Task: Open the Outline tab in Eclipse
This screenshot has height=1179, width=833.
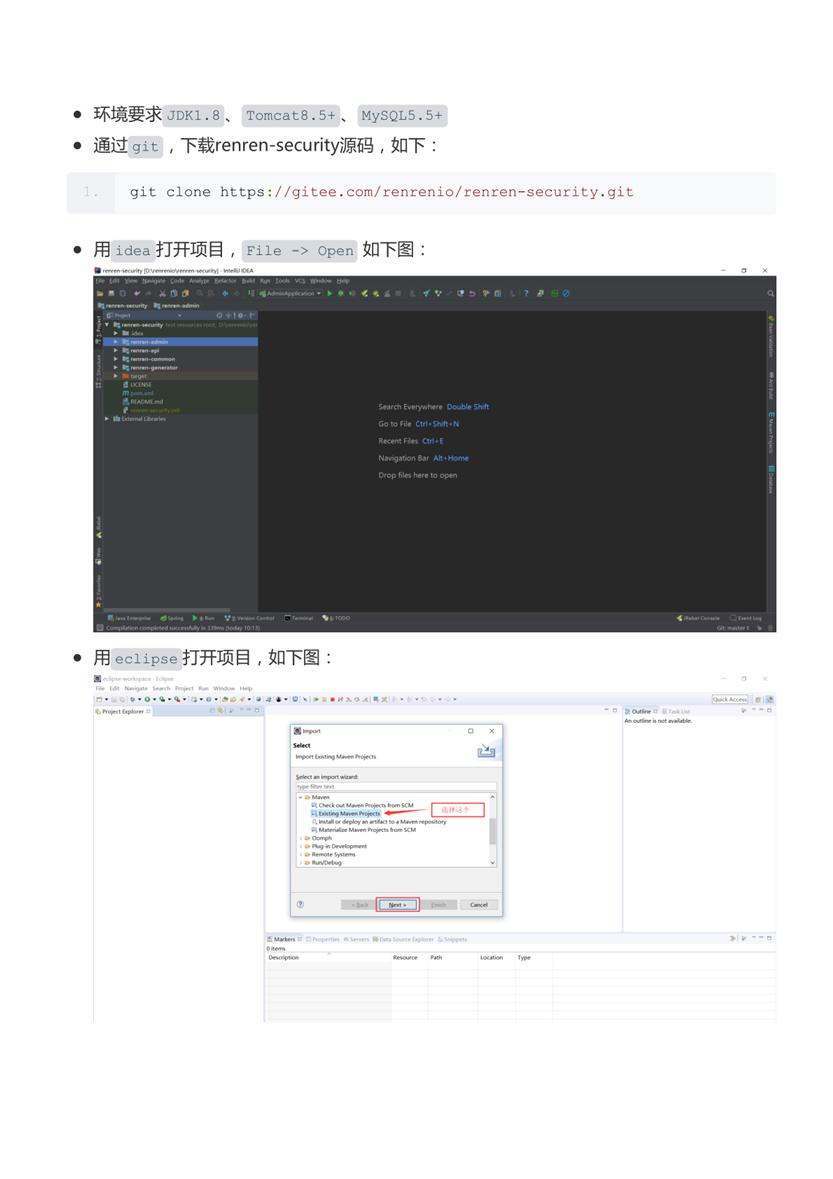Action: [x=641, y=711]
